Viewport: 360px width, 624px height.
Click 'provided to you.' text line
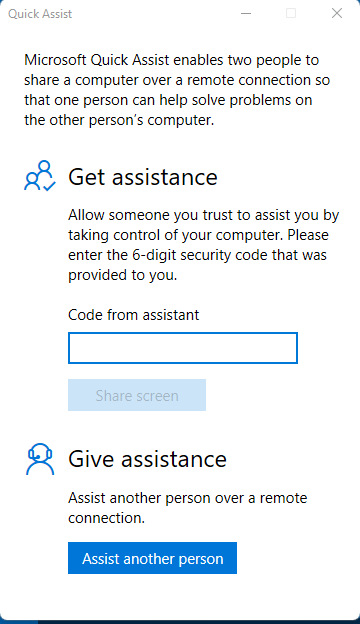click(x=123, y=275)
